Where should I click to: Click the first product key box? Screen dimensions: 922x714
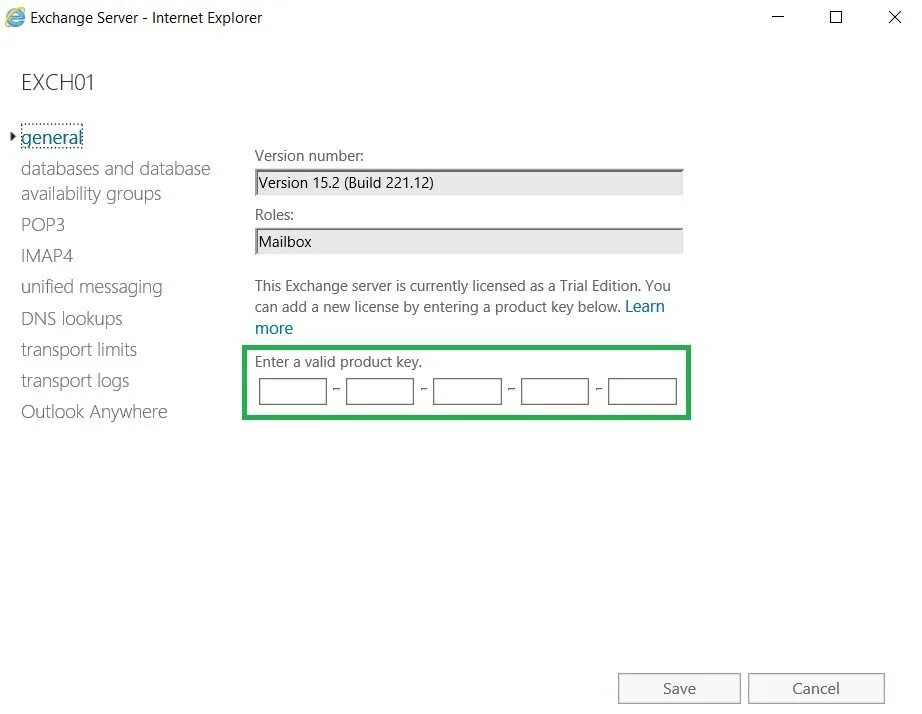293,392
